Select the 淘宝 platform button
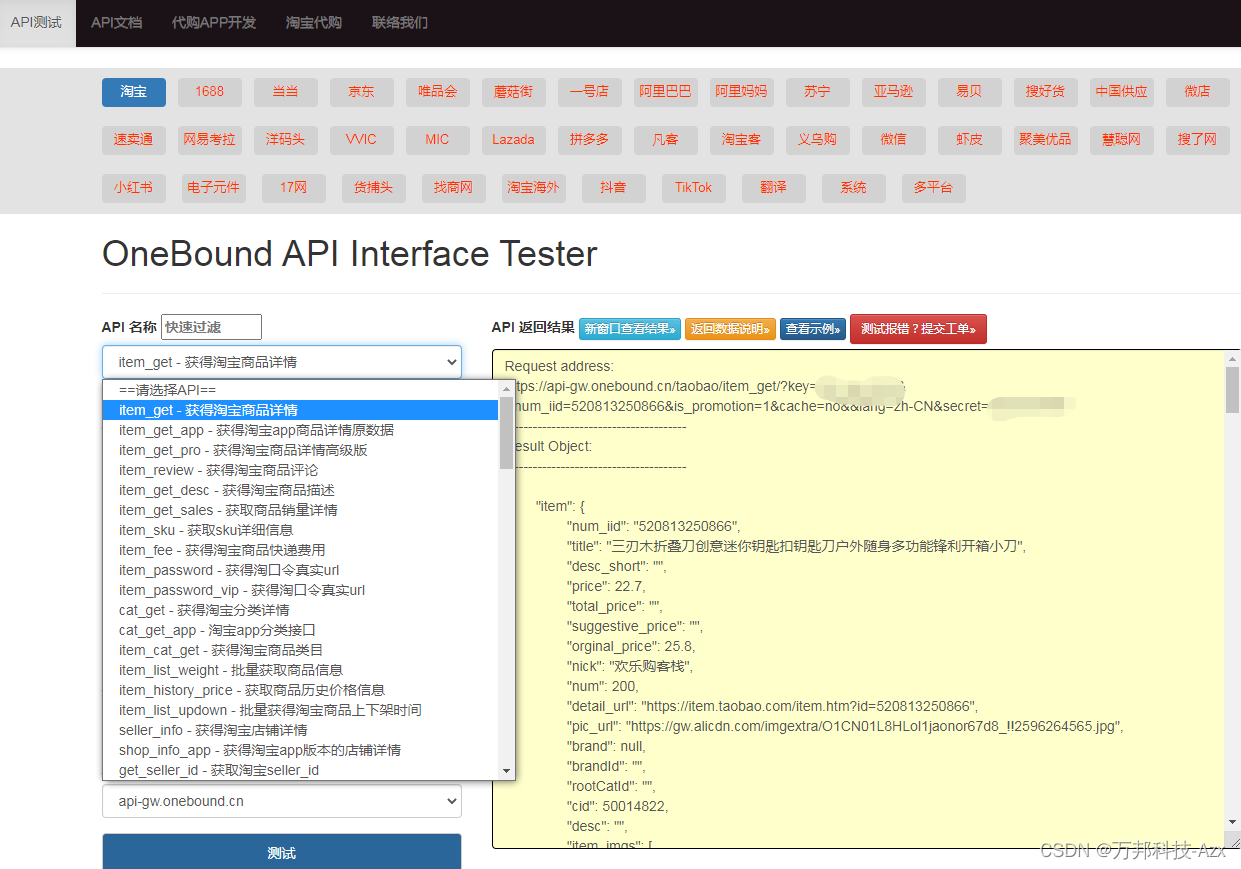Image resolution: width=1241 pixels, height=869 pixels. 134,92
